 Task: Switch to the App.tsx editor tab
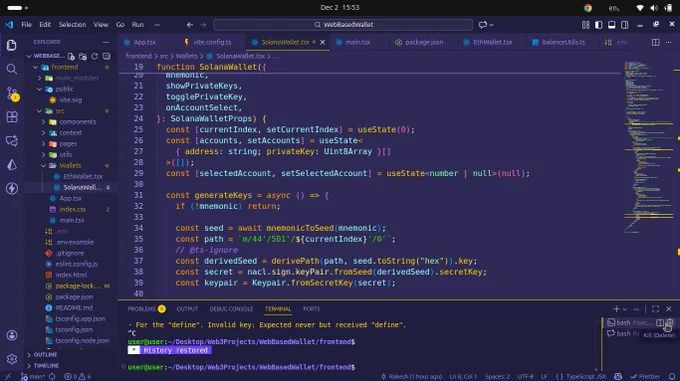pyautogui.click(x=144, y=42)
